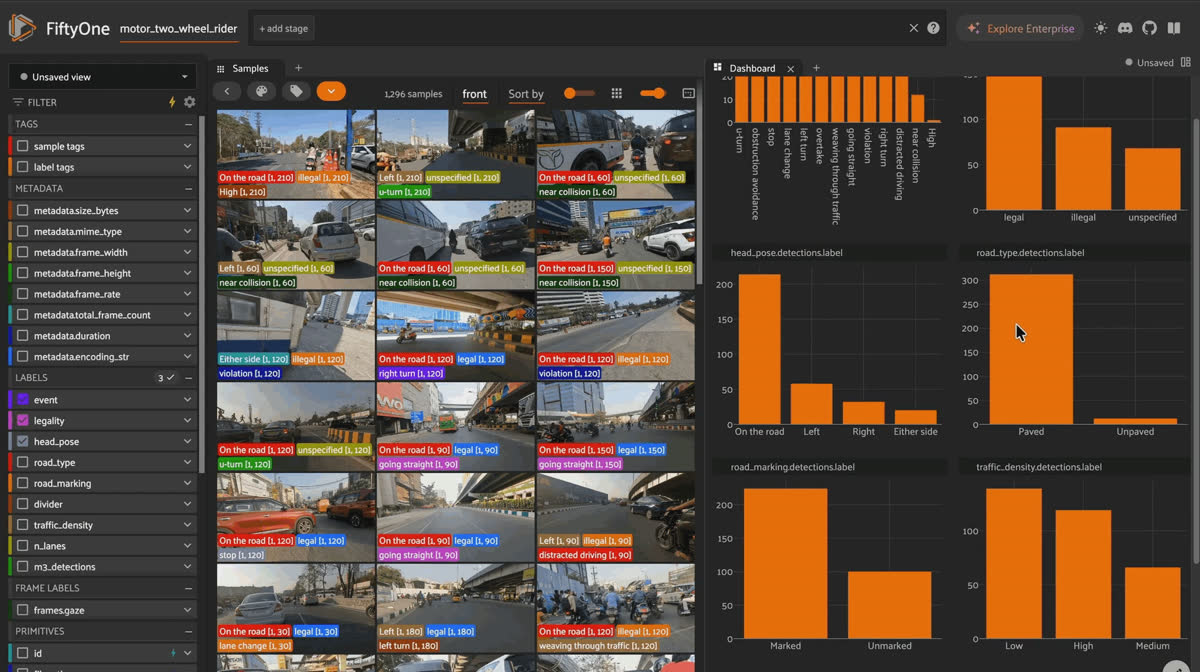1200x672 pixels.
Task: Click the split panel layout icon near Unsaved
Action: pyautogui.click(x=1188, y=62)
